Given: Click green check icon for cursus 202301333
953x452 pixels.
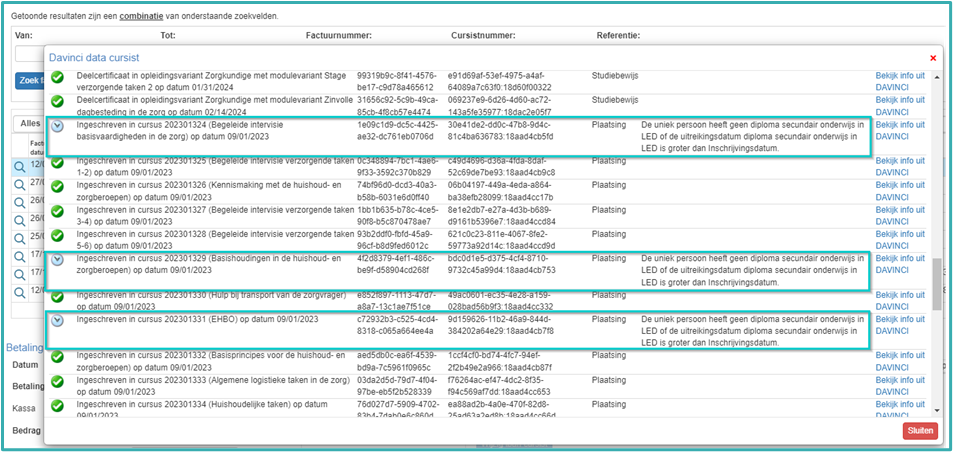Looking at the screenshot, I should 57,381.
